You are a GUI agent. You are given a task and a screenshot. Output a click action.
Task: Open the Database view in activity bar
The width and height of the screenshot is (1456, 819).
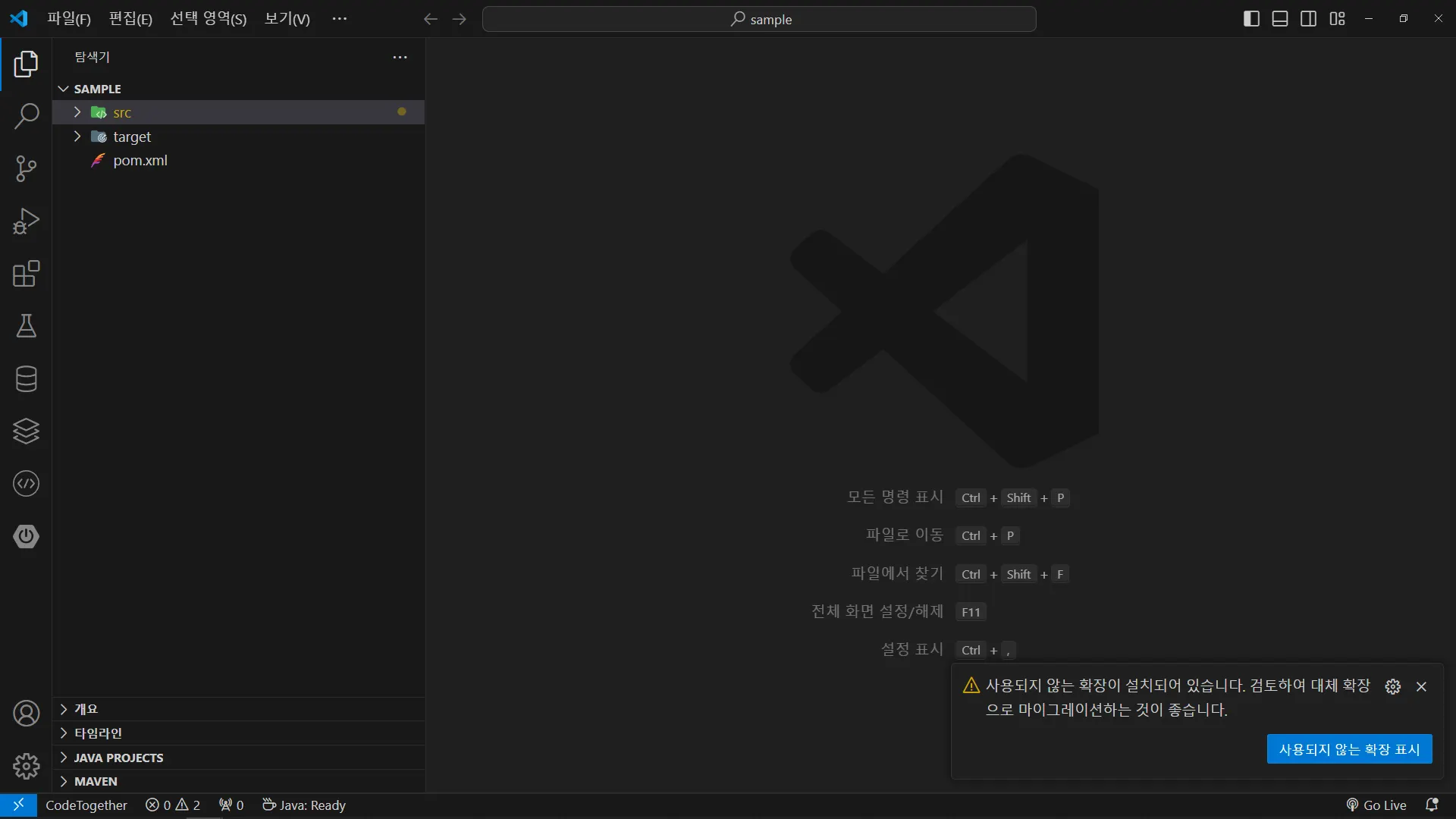[26, 378]
